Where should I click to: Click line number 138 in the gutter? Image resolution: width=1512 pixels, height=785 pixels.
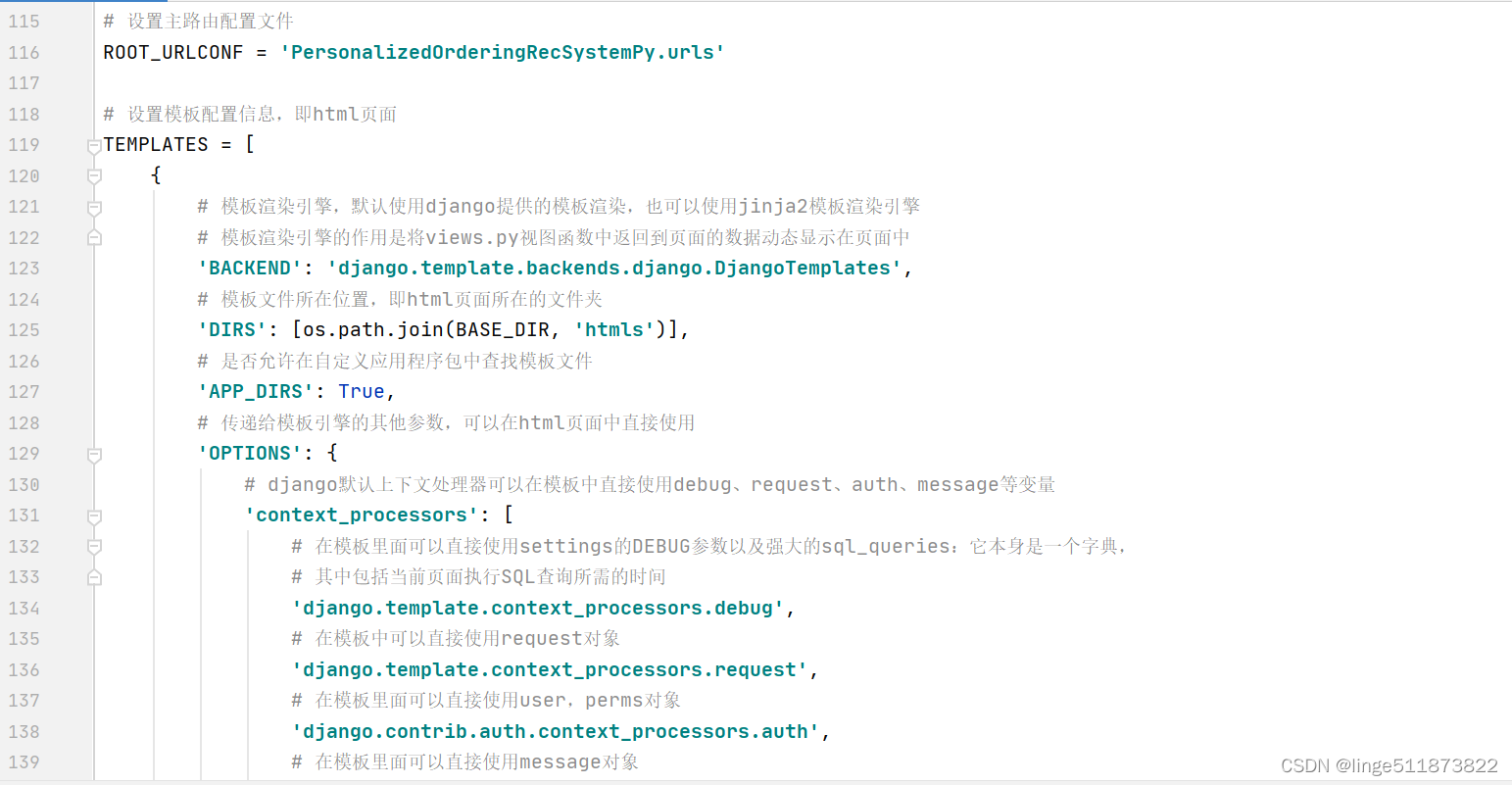pyautogui.click(x=24, y=732)
